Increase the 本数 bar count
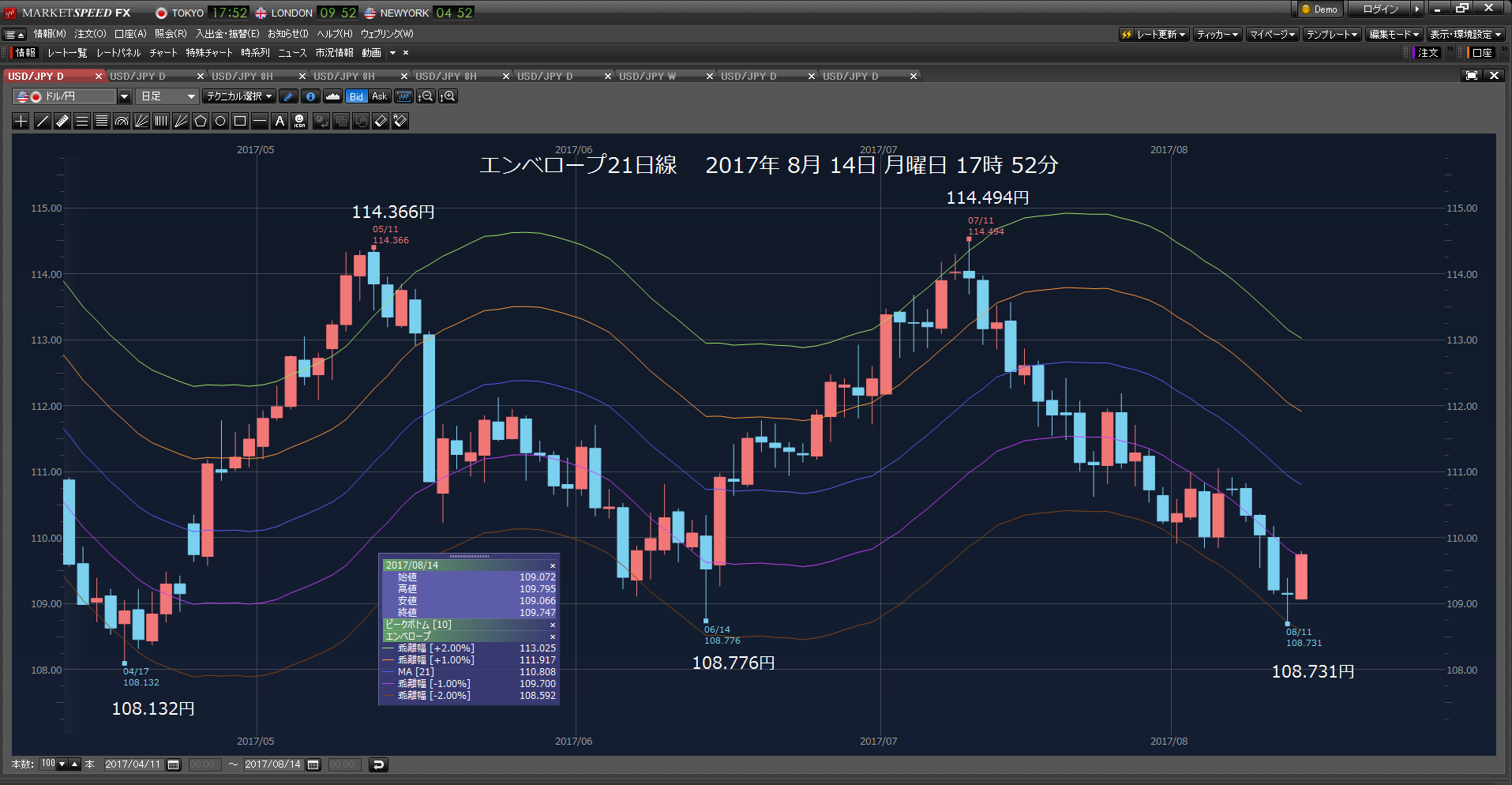 pos(75,764)
